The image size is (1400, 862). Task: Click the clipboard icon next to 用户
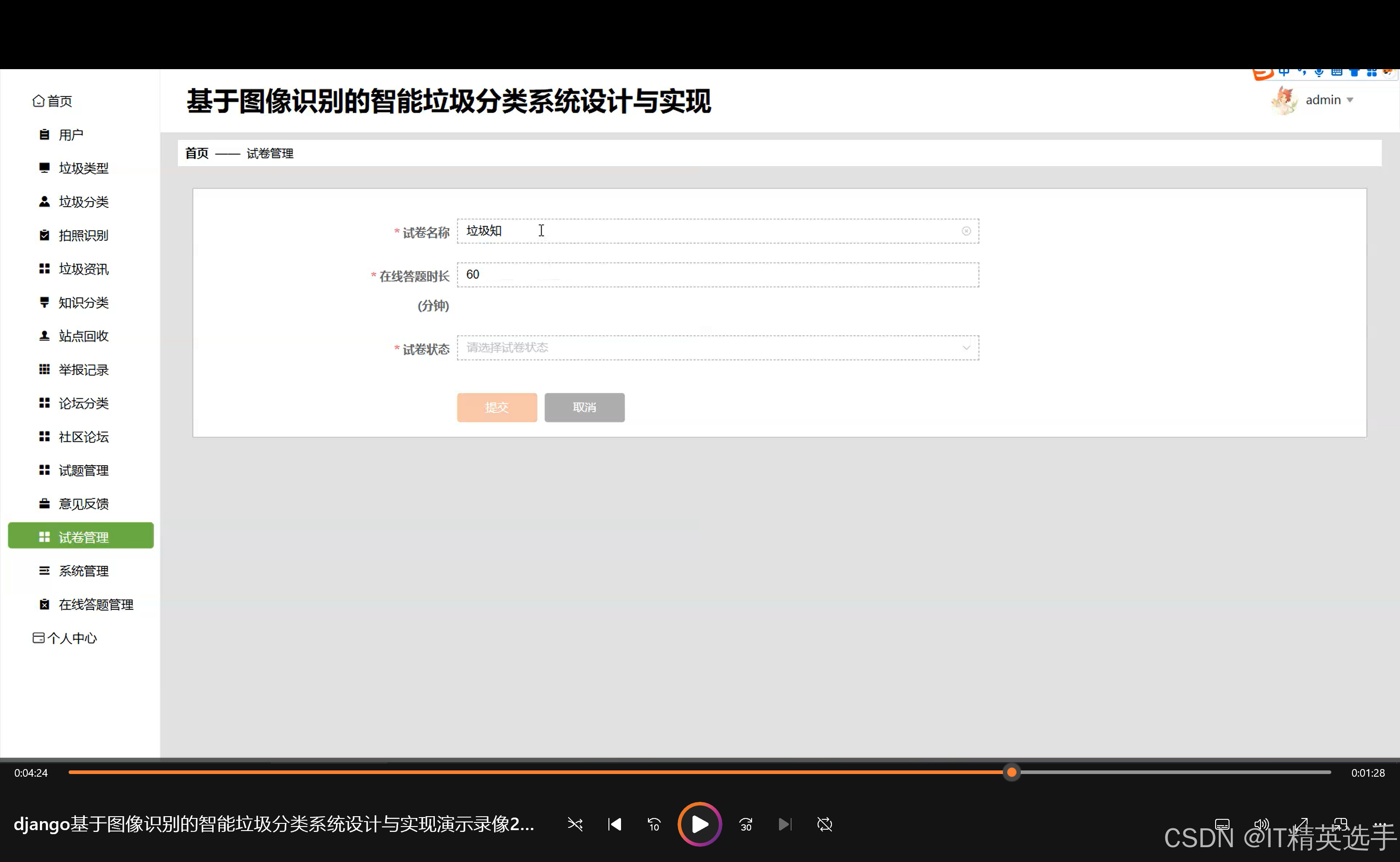coord(44,135)
